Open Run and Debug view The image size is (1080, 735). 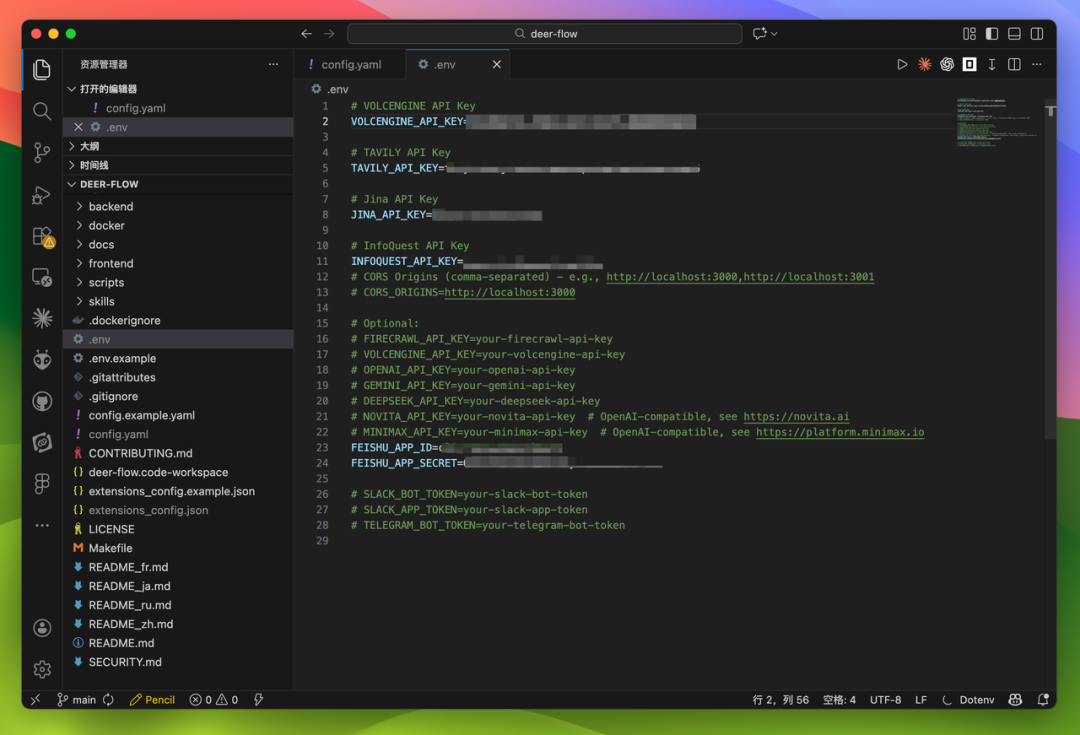pyautogui.click(x=42, y=195)
